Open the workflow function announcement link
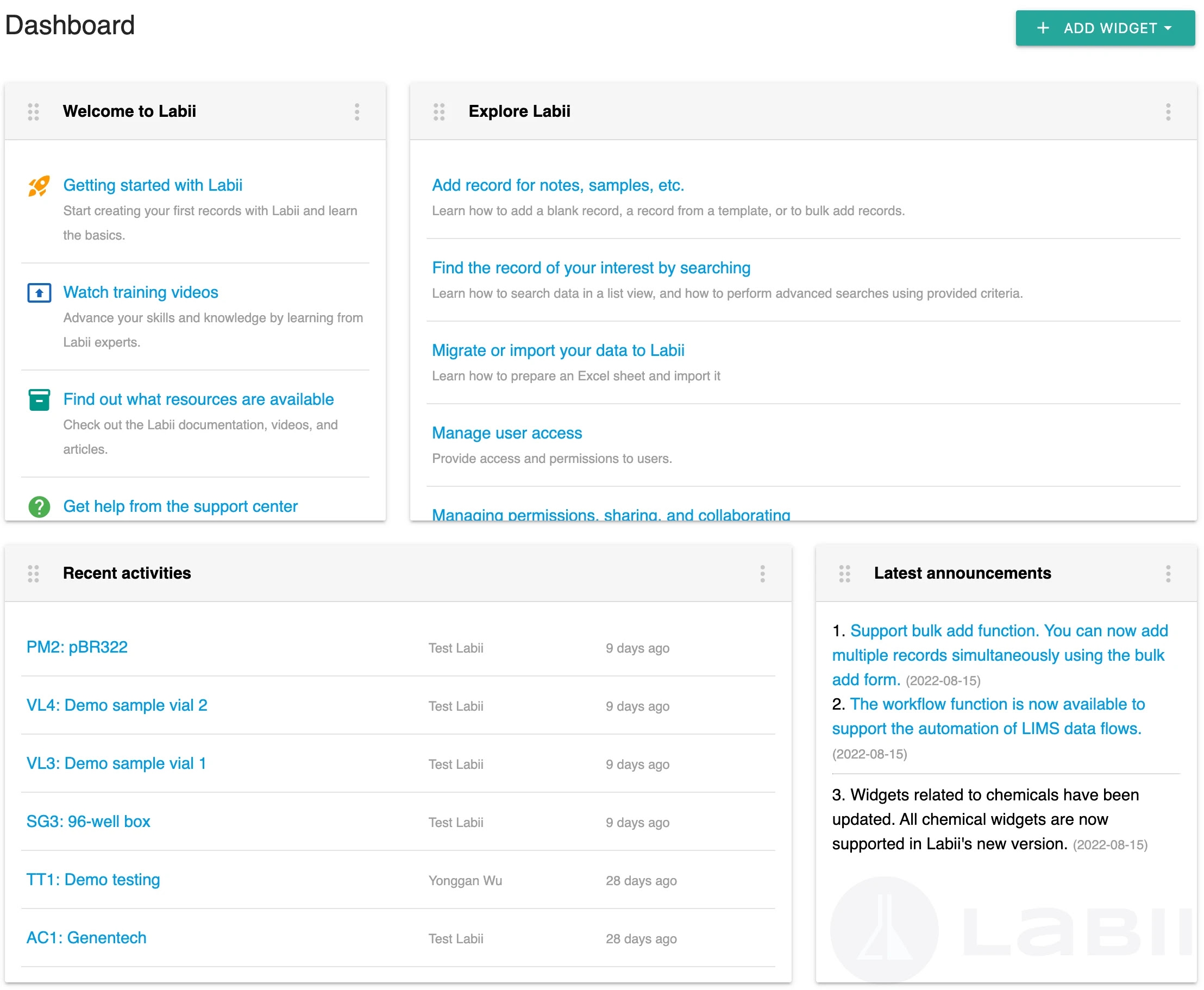Screen dimensions: 1204x990 pyautogui.click(x=988, y=716)
